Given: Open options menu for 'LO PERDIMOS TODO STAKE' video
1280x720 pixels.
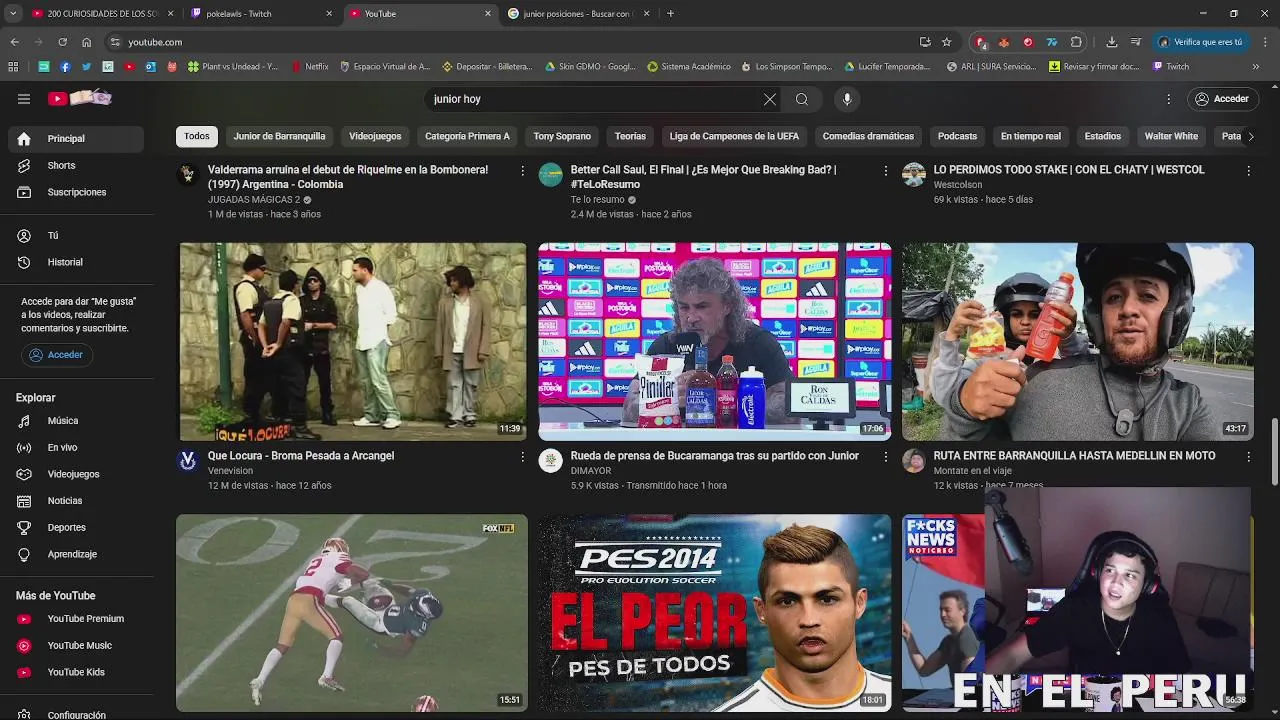Looking at the screenshot, I should coord(1248,171).
